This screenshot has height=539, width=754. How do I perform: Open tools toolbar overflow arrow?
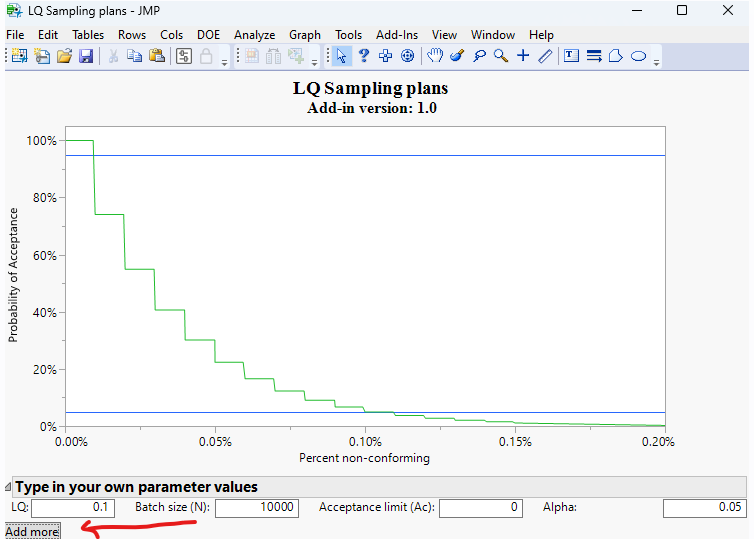click(x=656, y=63)
